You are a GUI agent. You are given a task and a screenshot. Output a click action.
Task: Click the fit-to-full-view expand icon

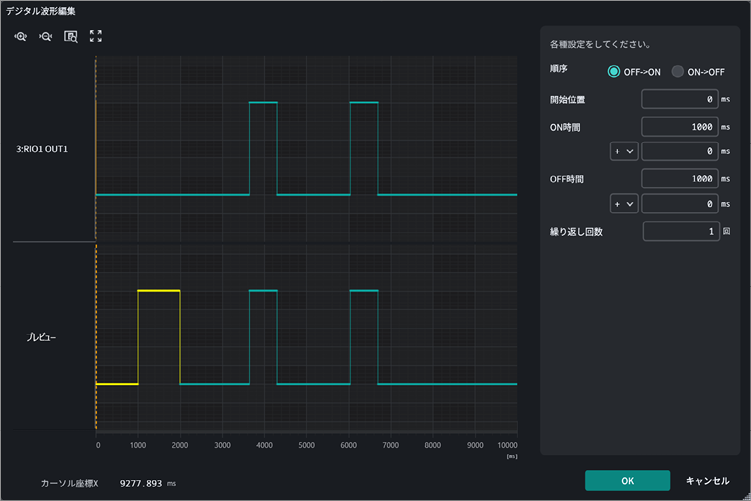click(x=96, y=36)
